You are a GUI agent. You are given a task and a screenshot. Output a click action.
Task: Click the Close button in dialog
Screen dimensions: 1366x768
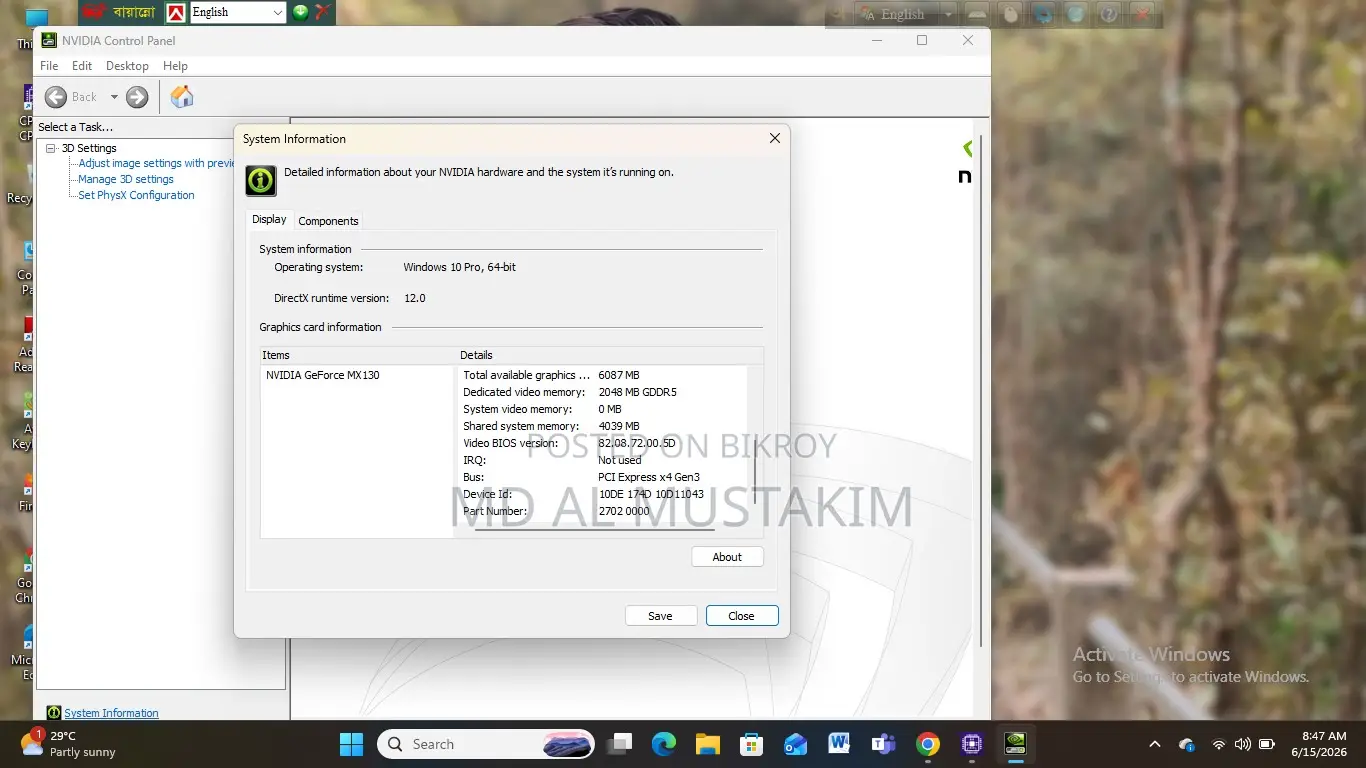(x=741, y=616)
